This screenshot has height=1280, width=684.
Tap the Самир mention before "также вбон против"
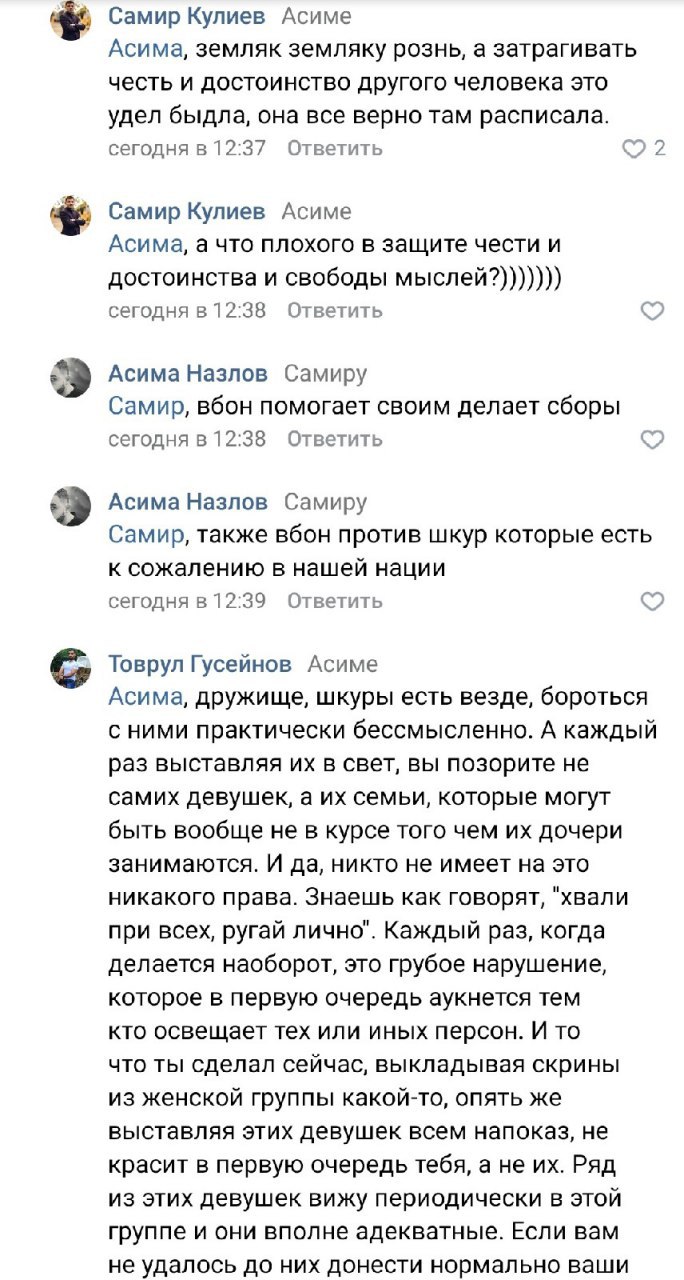tap(146, 534)
